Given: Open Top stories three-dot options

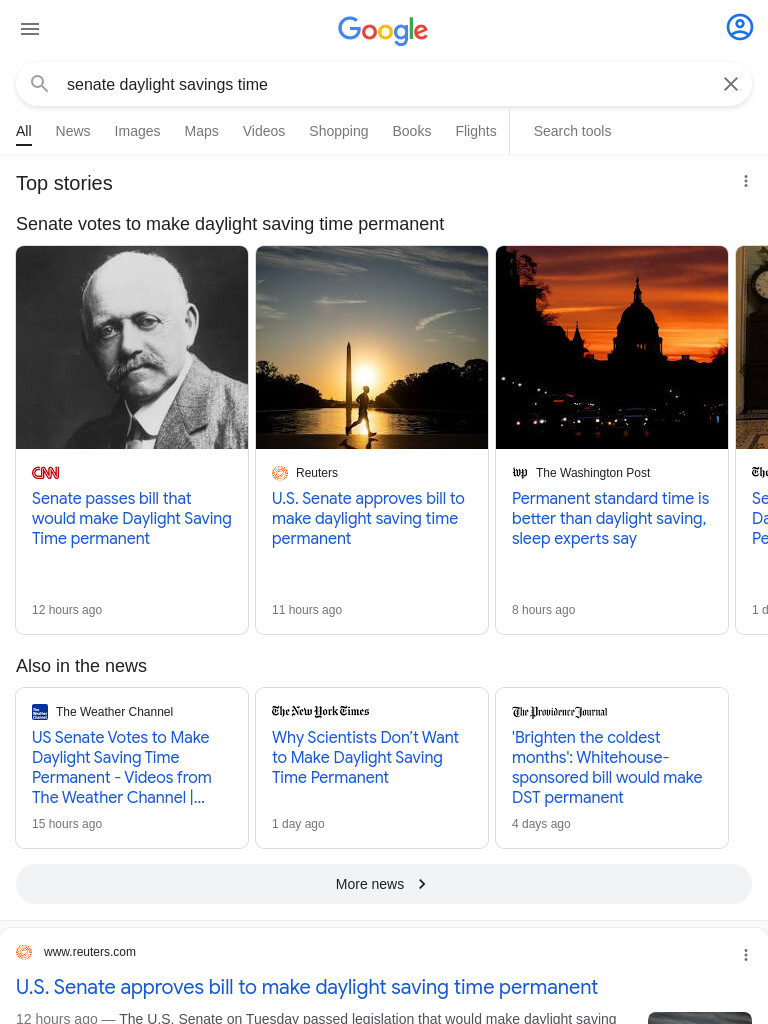Looking at the screenshot, I should coord(746,182).
